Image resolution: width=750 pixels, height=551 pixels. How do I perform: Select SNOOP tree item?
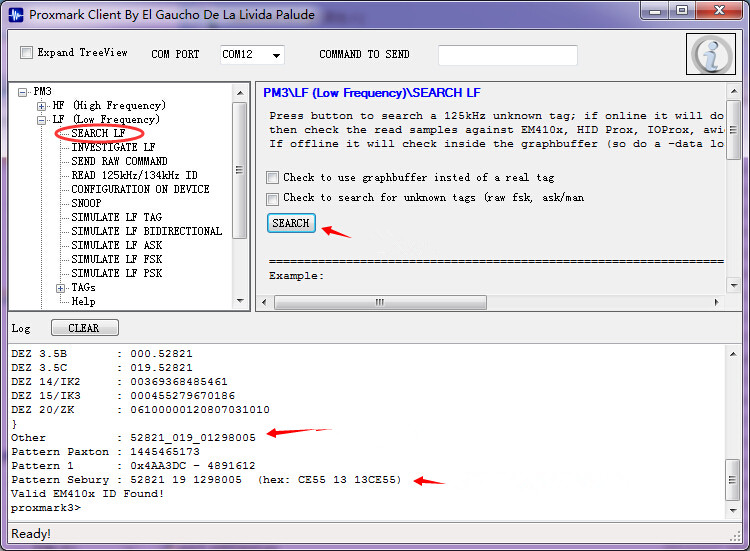(86, 203)
